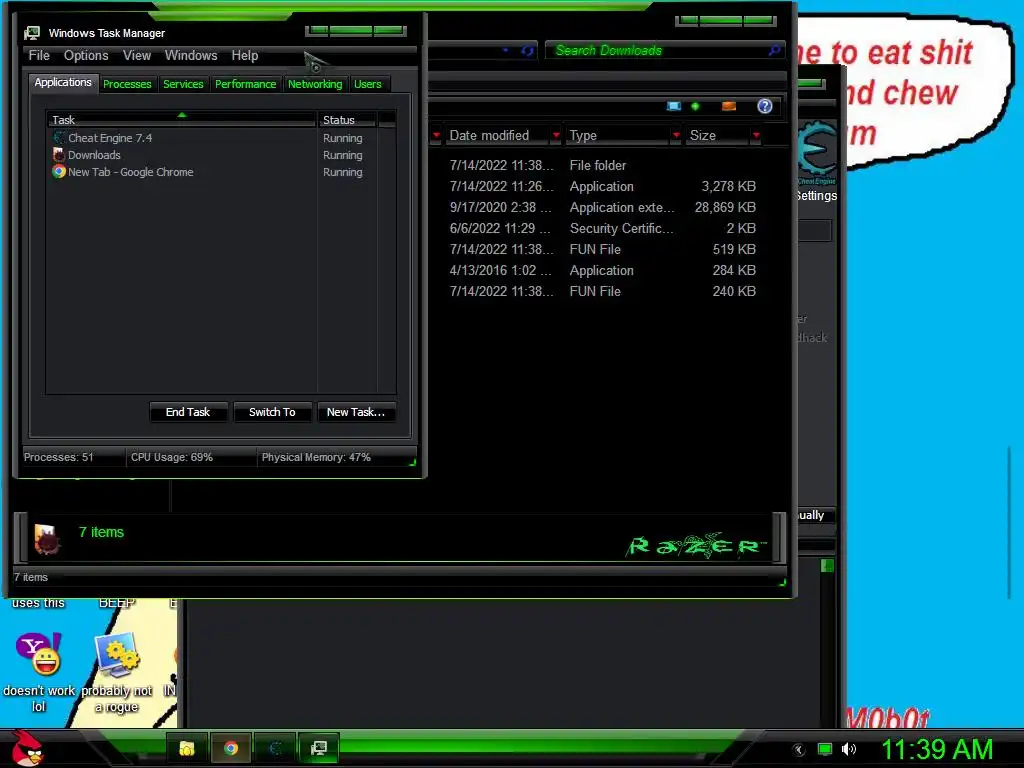Click the refresh icon in Explorer address bar
Viewport: 1024px width, 768px height.
click(x=528, y=51)
